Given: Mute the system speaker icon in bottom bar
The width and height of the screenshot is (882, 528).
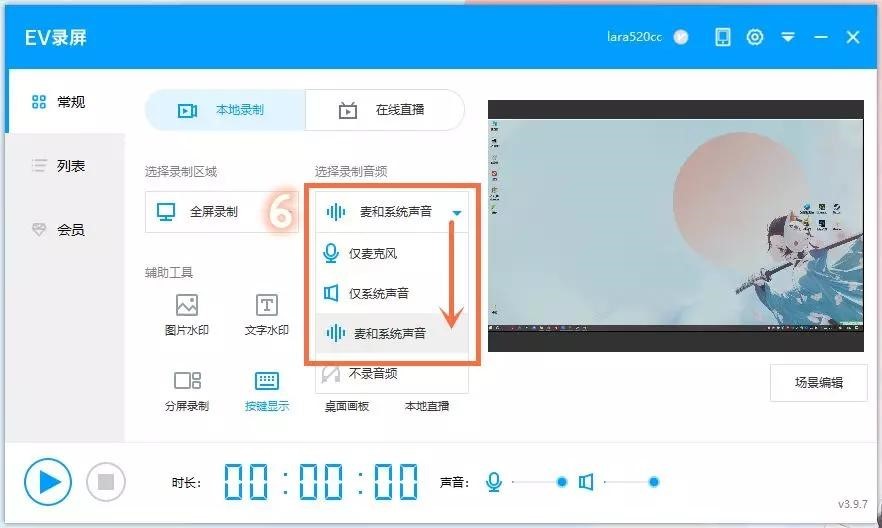Looking at the screenshot, I should coord(586,482).
